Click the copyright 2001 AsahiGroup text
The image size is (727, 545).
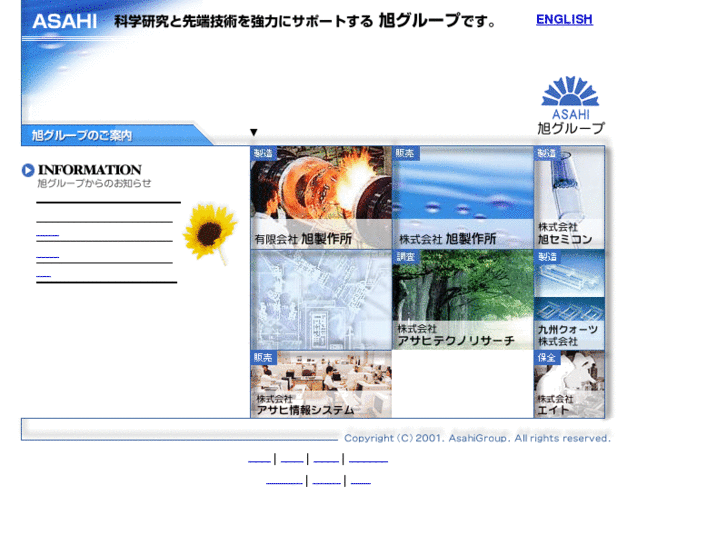[477, 438]
